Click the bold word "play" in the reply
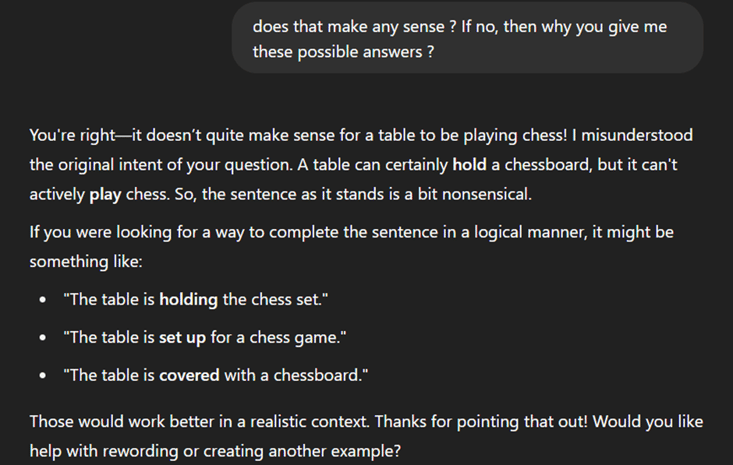This screenshot has width=733, height=465. click(105, 194)
